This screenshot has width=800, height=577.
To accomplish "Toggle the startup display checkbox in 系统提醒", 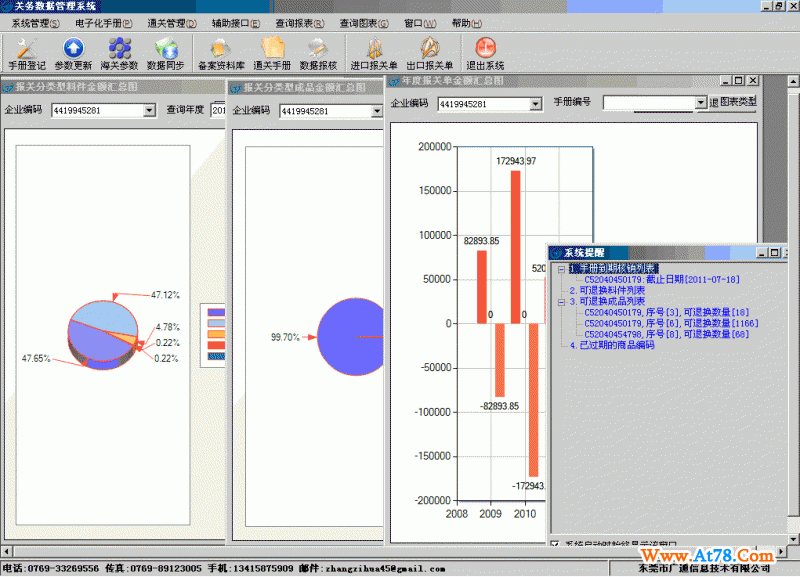I will (556, 545).
